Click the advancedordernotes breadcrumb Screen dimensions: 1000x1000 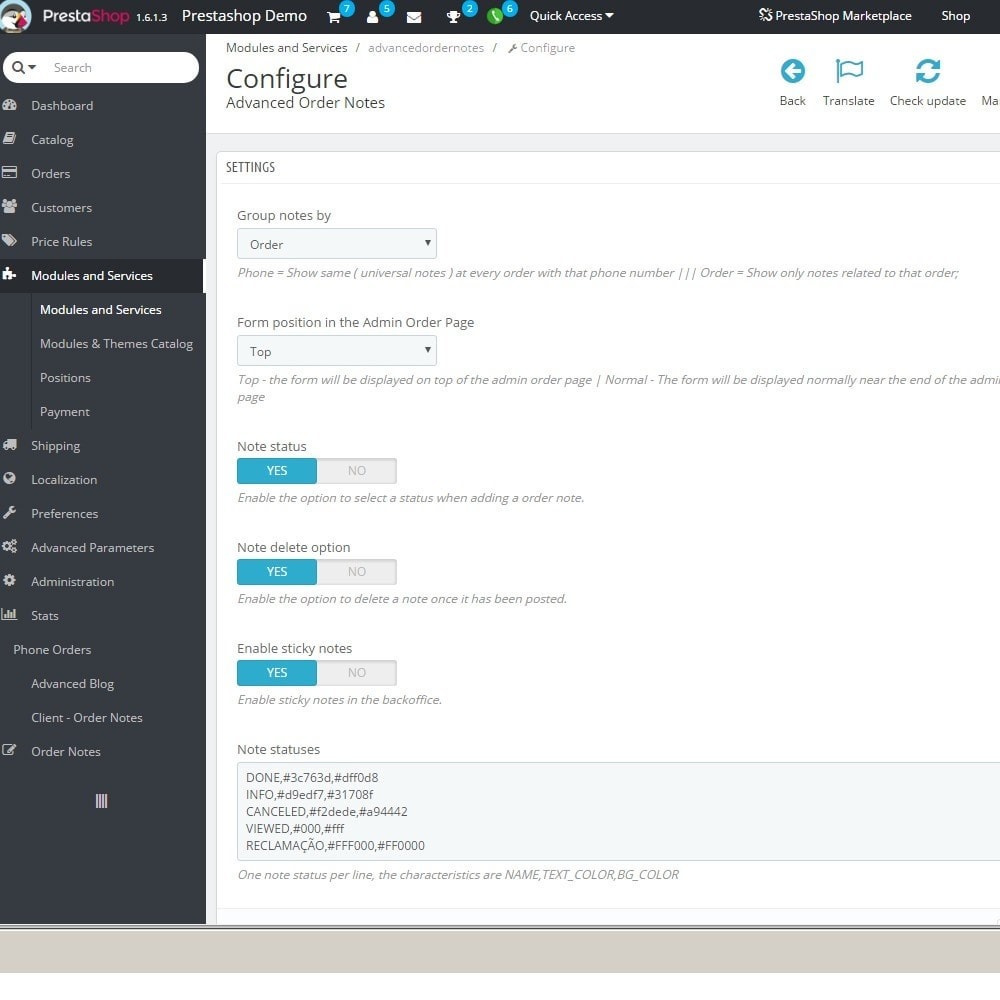click(x=425, y=48)
